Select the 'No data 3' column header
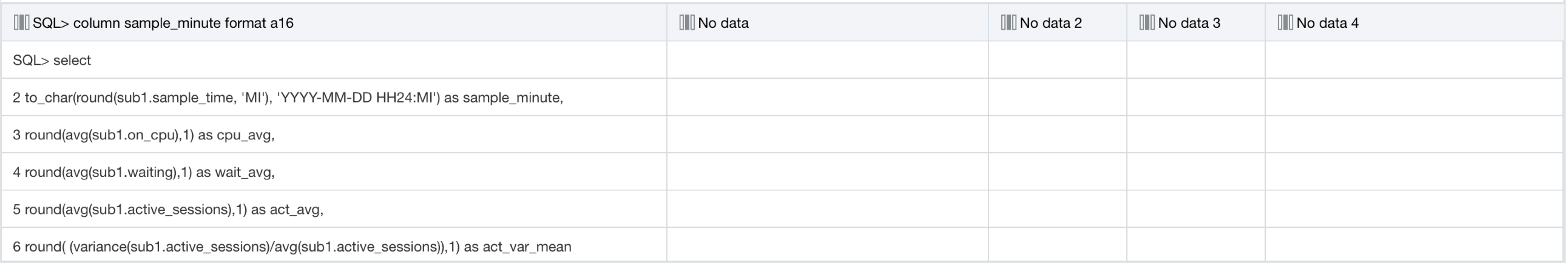 coord(1196,22)
